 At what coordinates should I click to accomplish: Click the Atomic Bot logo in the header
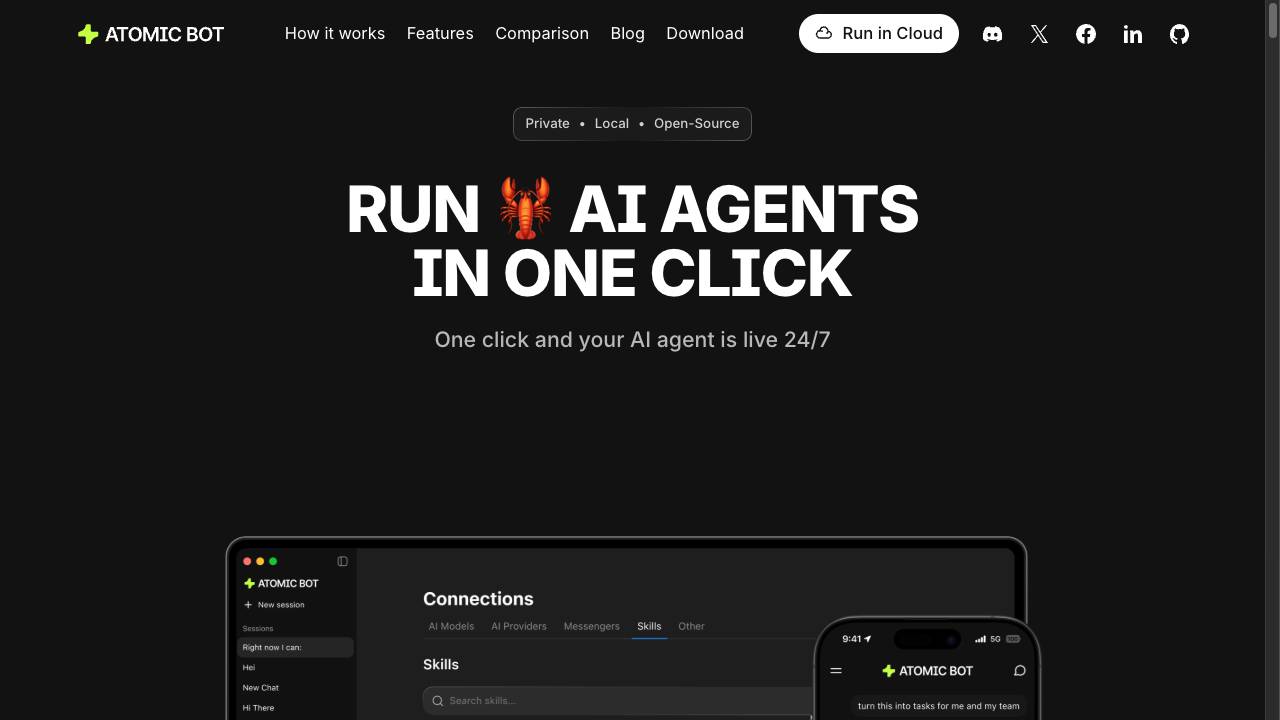[151, 34]
